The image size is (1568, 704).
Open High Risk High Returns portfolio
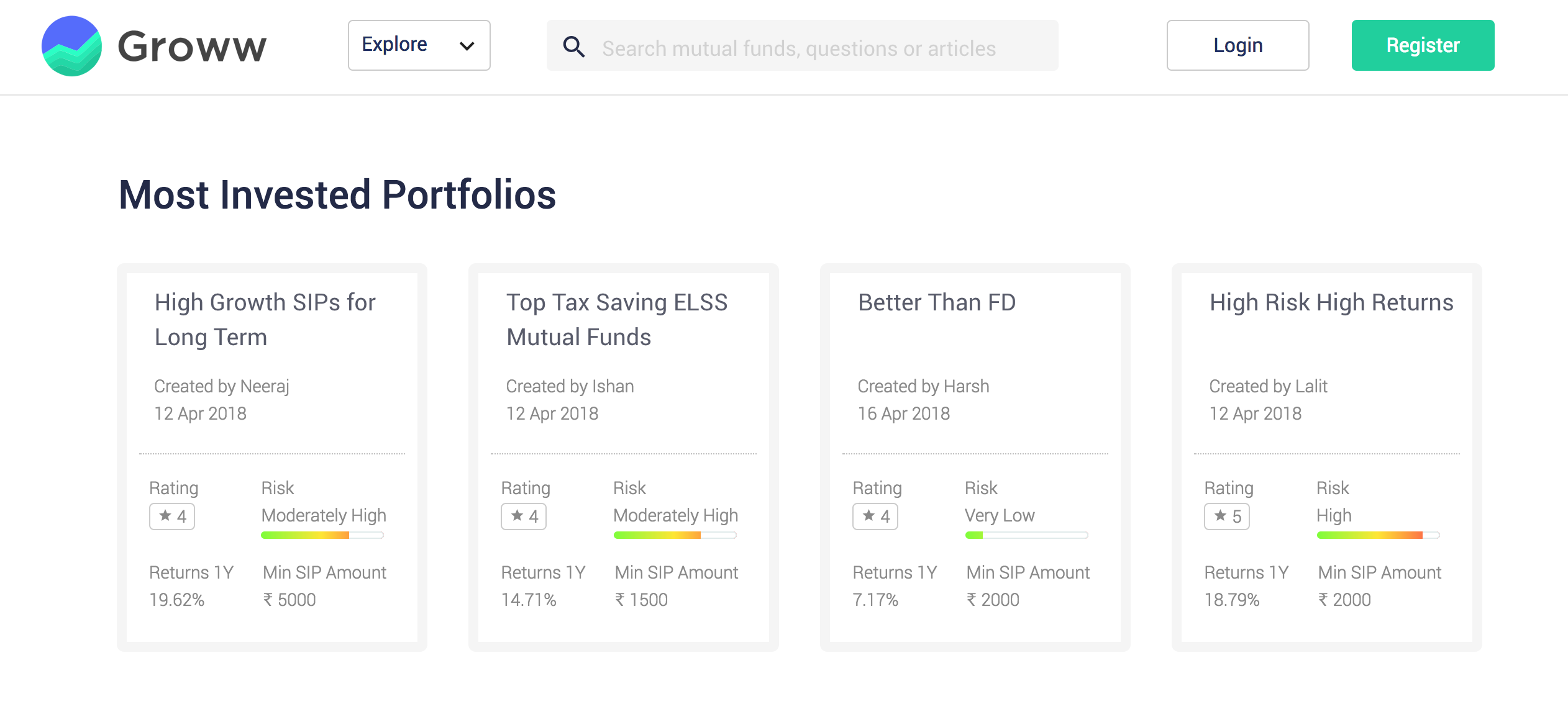click(x=1331, y=302)
